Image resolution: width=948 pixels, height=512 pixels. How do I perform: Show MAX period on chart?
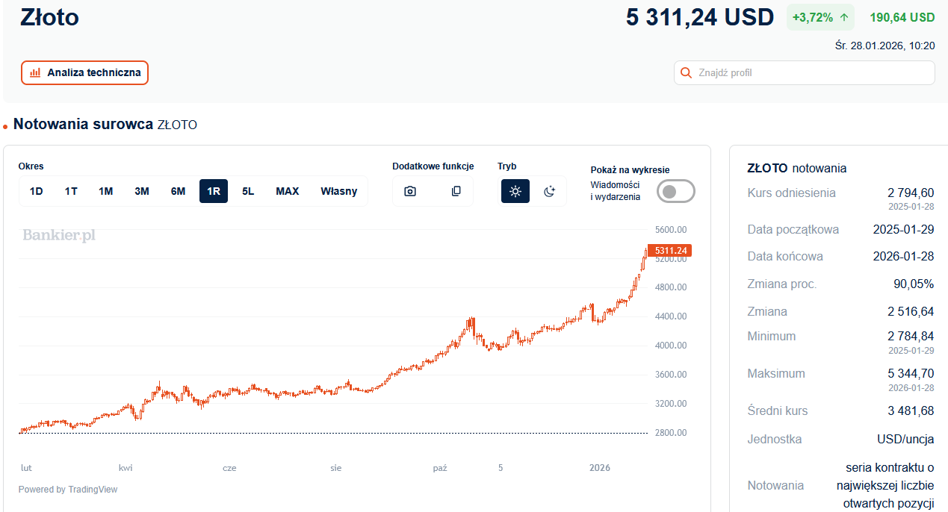[287, 191]
